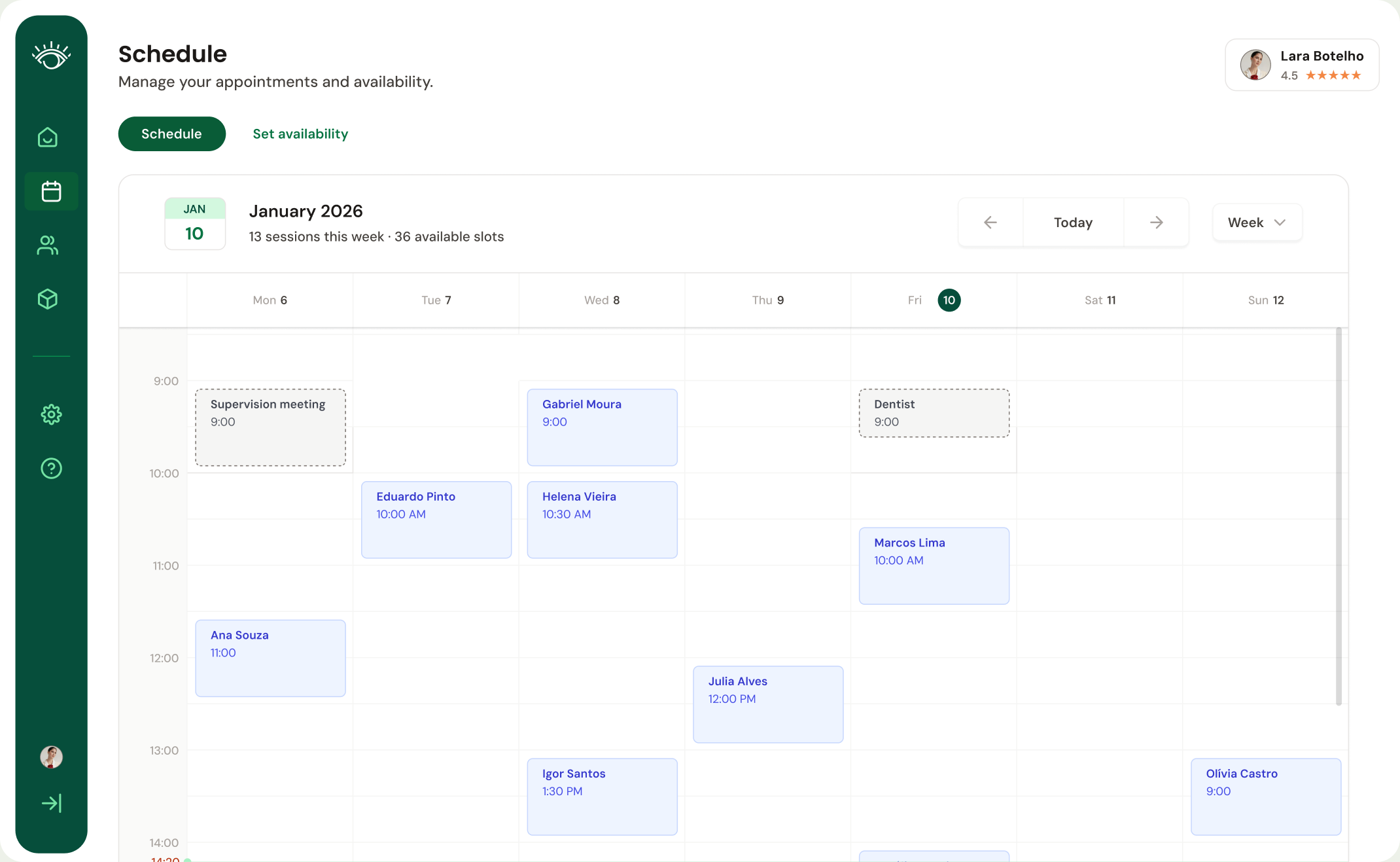
Task: Open Olívia Castro session
Action: [x=1266, y=797]
